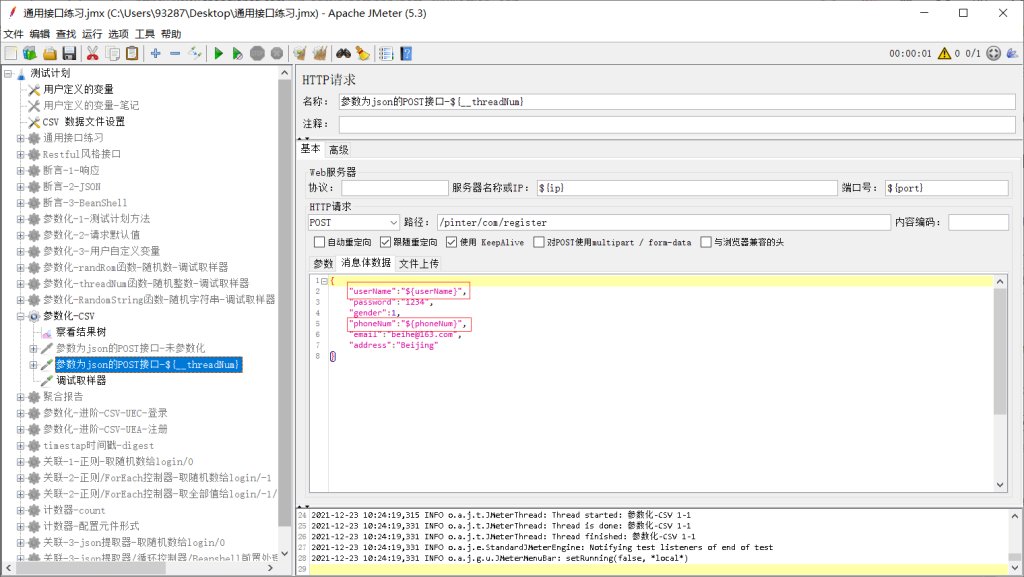Click the remote engines globe icon
1024x577 pixels.
(993, 54)
